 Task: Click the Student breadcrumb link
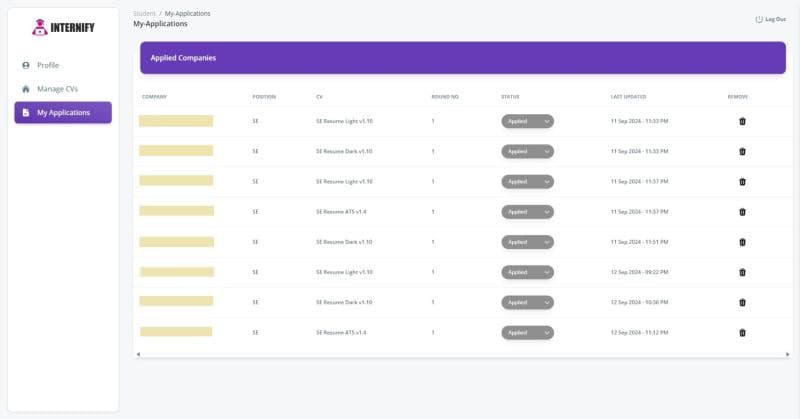(144, 13)
